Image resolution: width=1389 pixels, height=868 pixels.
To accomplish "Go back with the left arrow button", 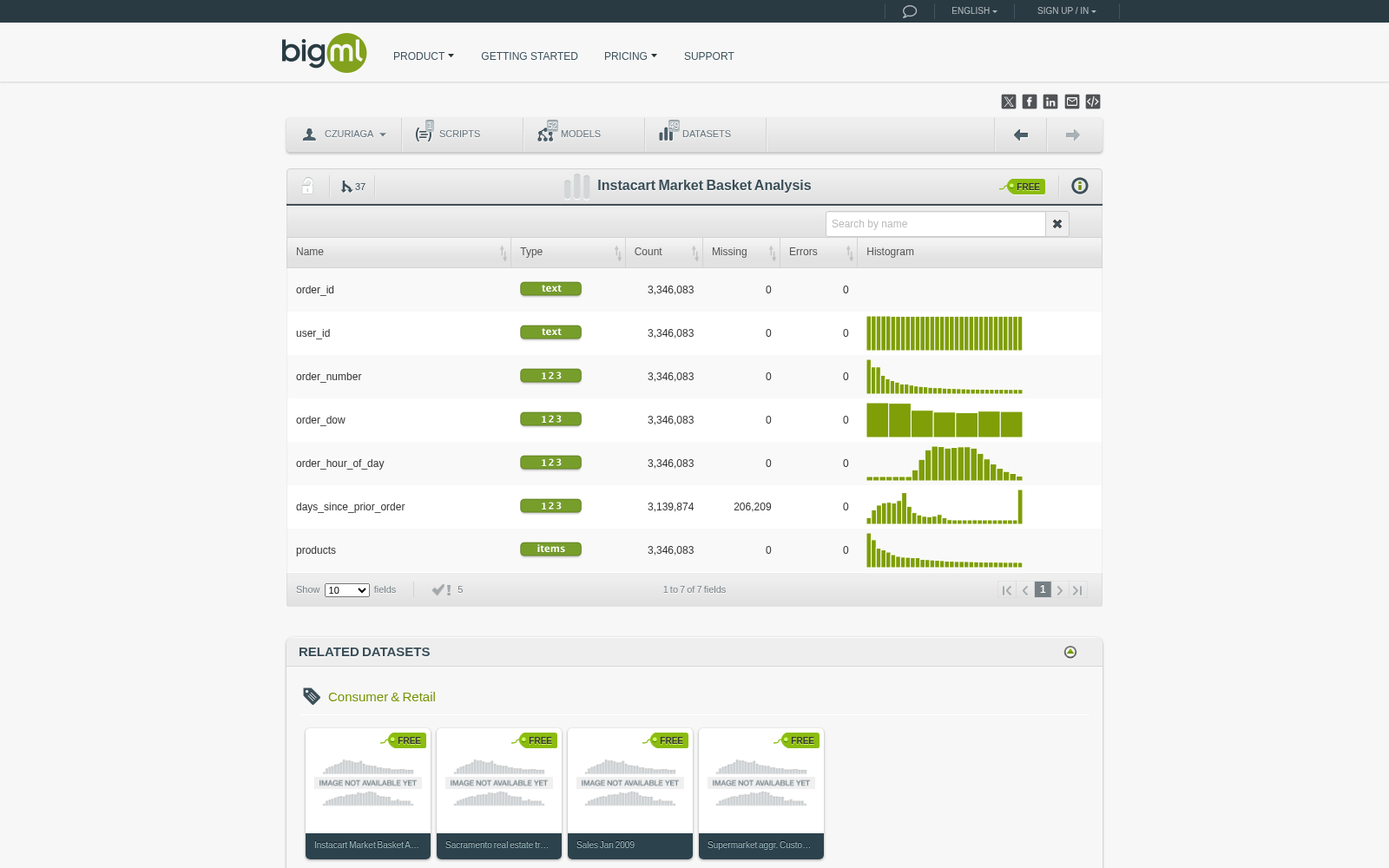I will point(1021,135).
